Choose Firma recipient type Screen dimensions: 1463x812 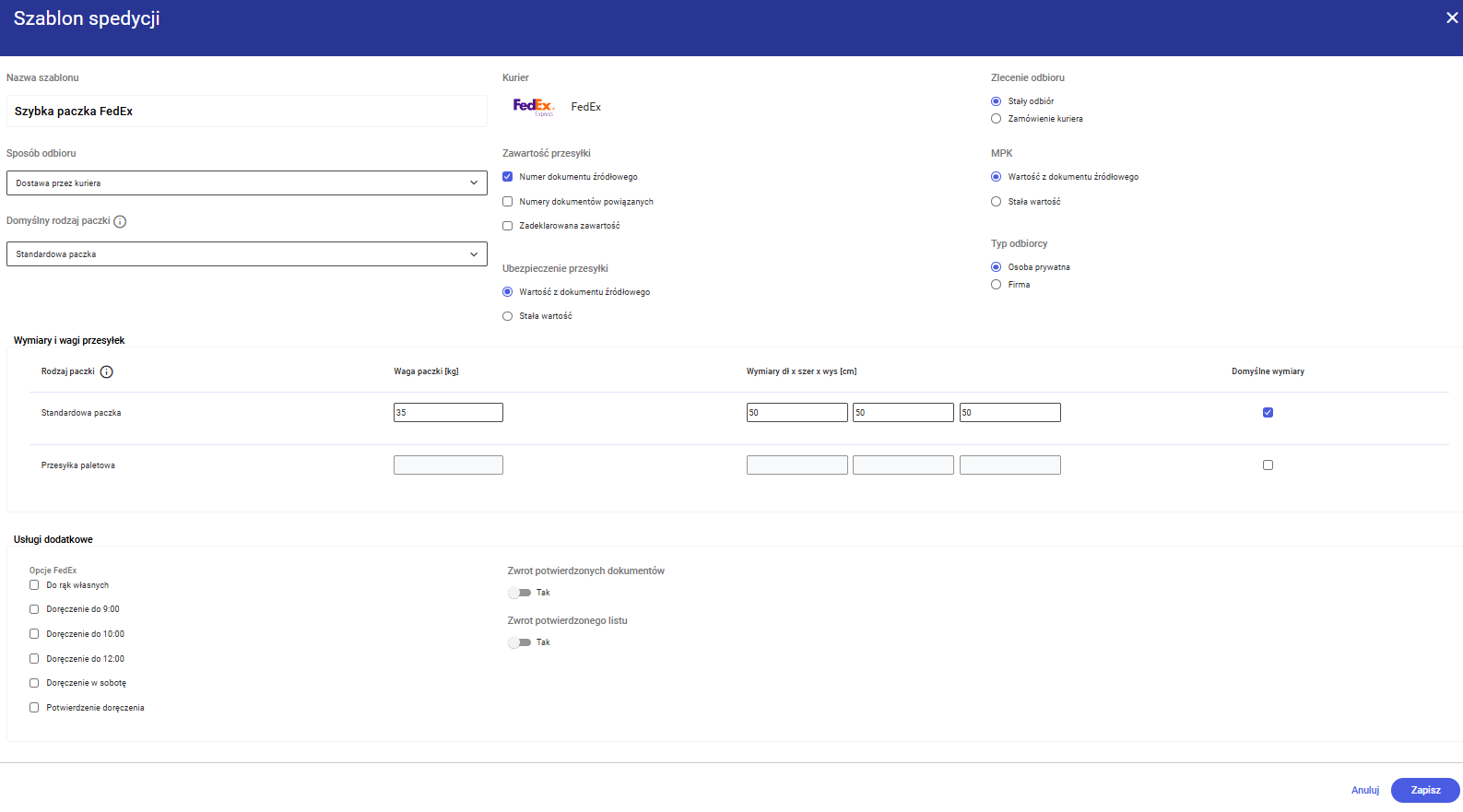(996, 285)
